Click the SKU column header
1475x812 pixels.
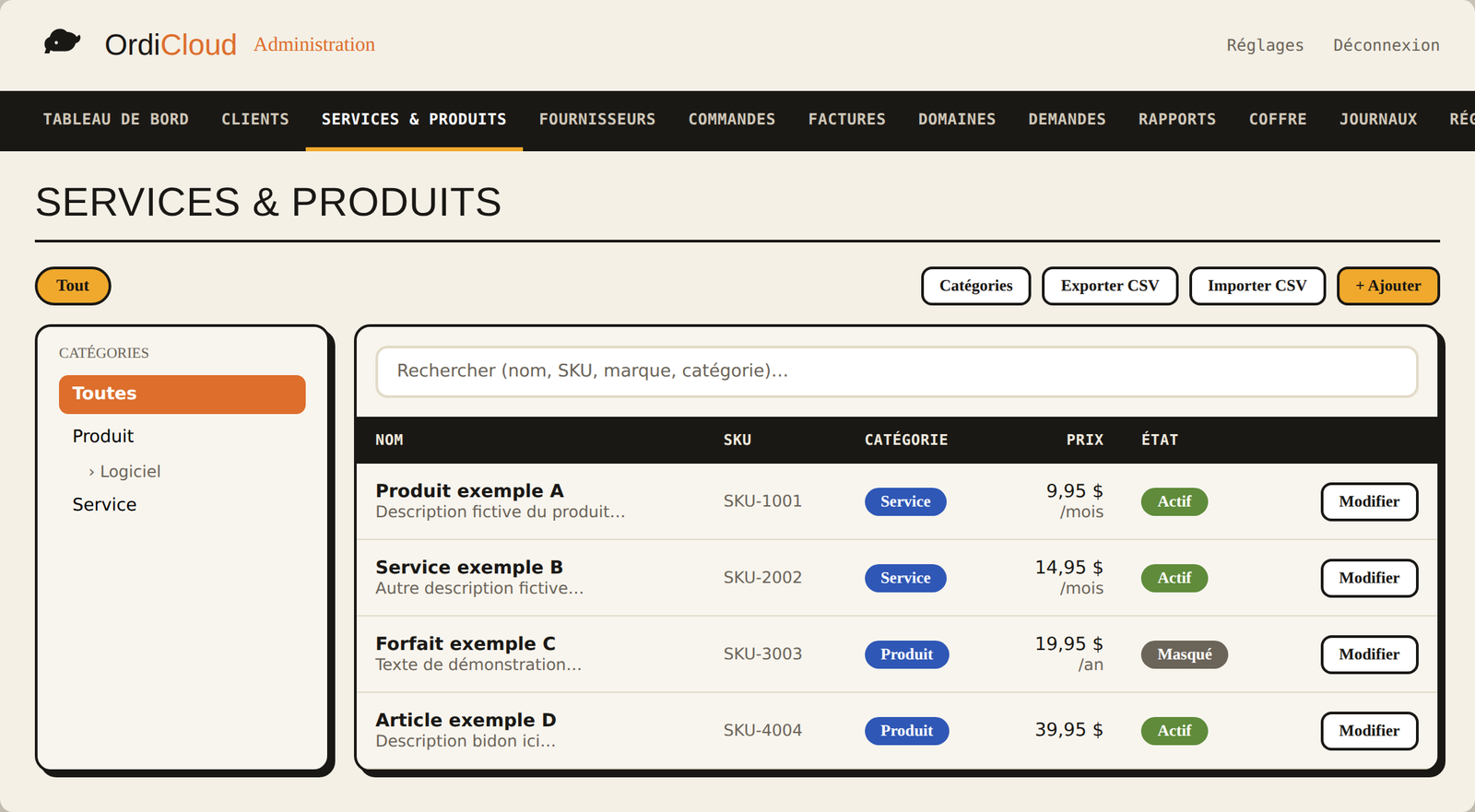click(x=737, y=440)
